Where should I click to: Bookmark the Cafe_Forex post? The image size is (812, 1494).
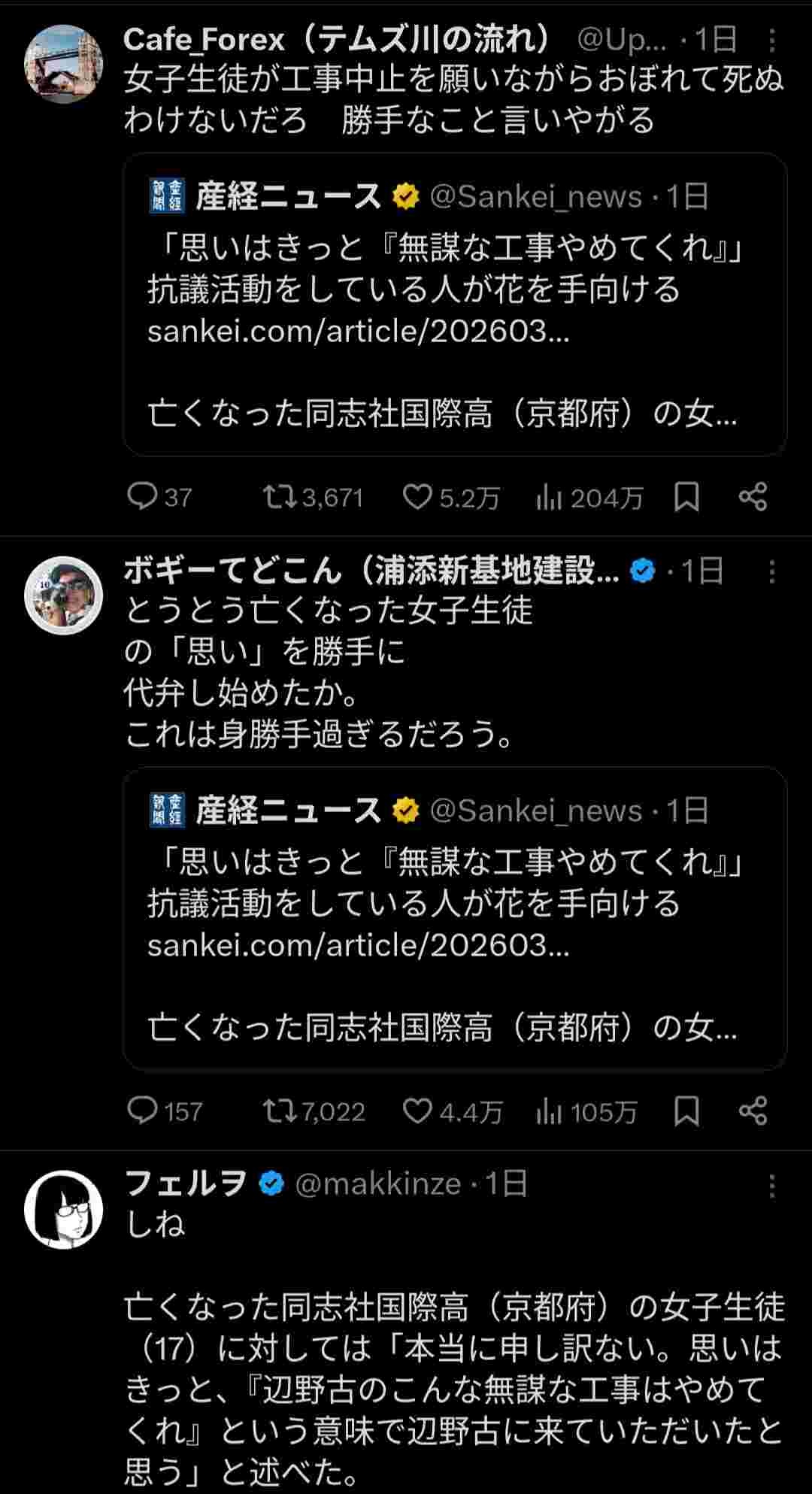coord(686,497)
